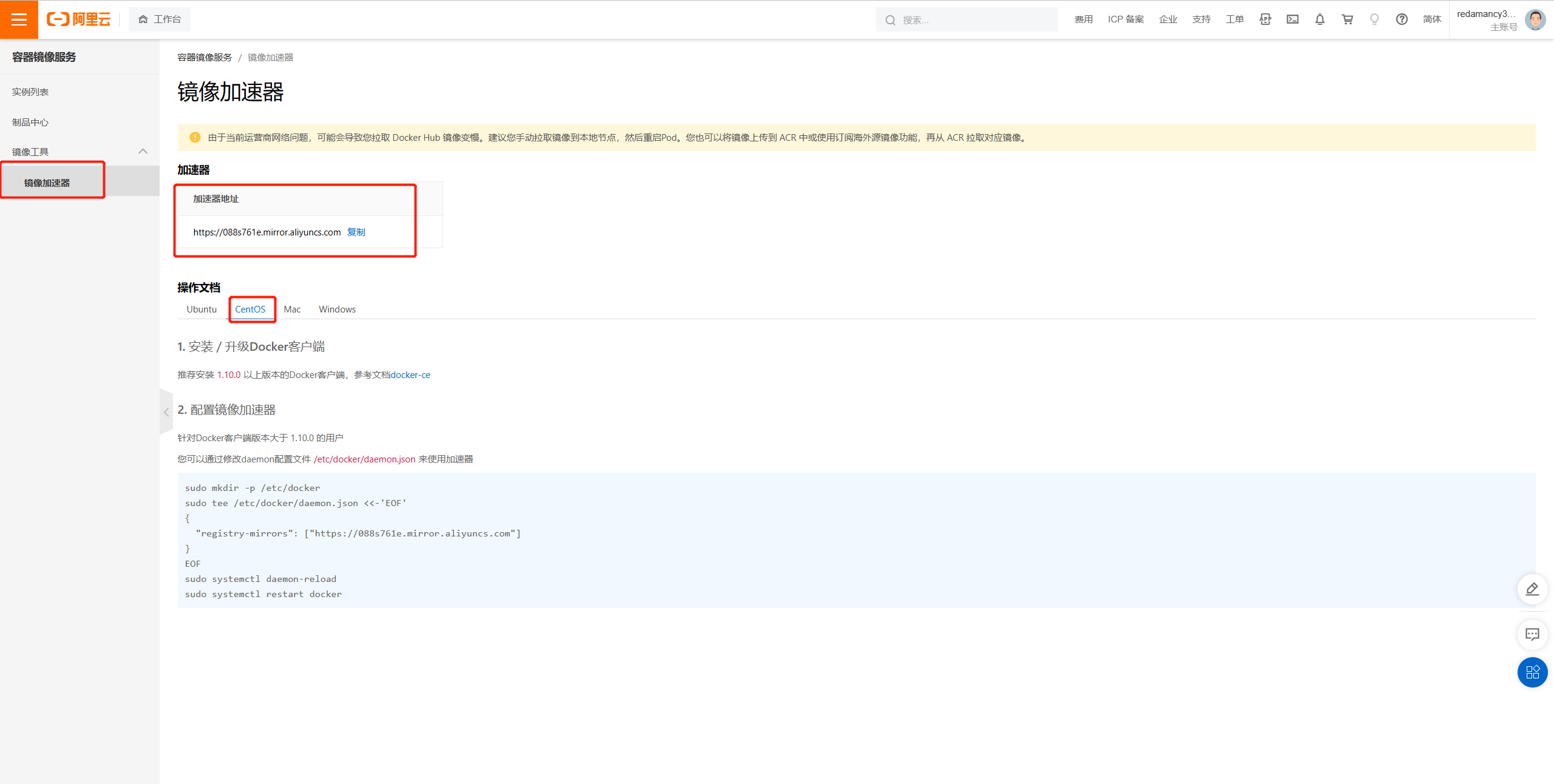Image resolution: width=1554 pixels, height=784 pixels.
Task: Click the 加速器地址 header cell
Action: click(x=310, y=198)
